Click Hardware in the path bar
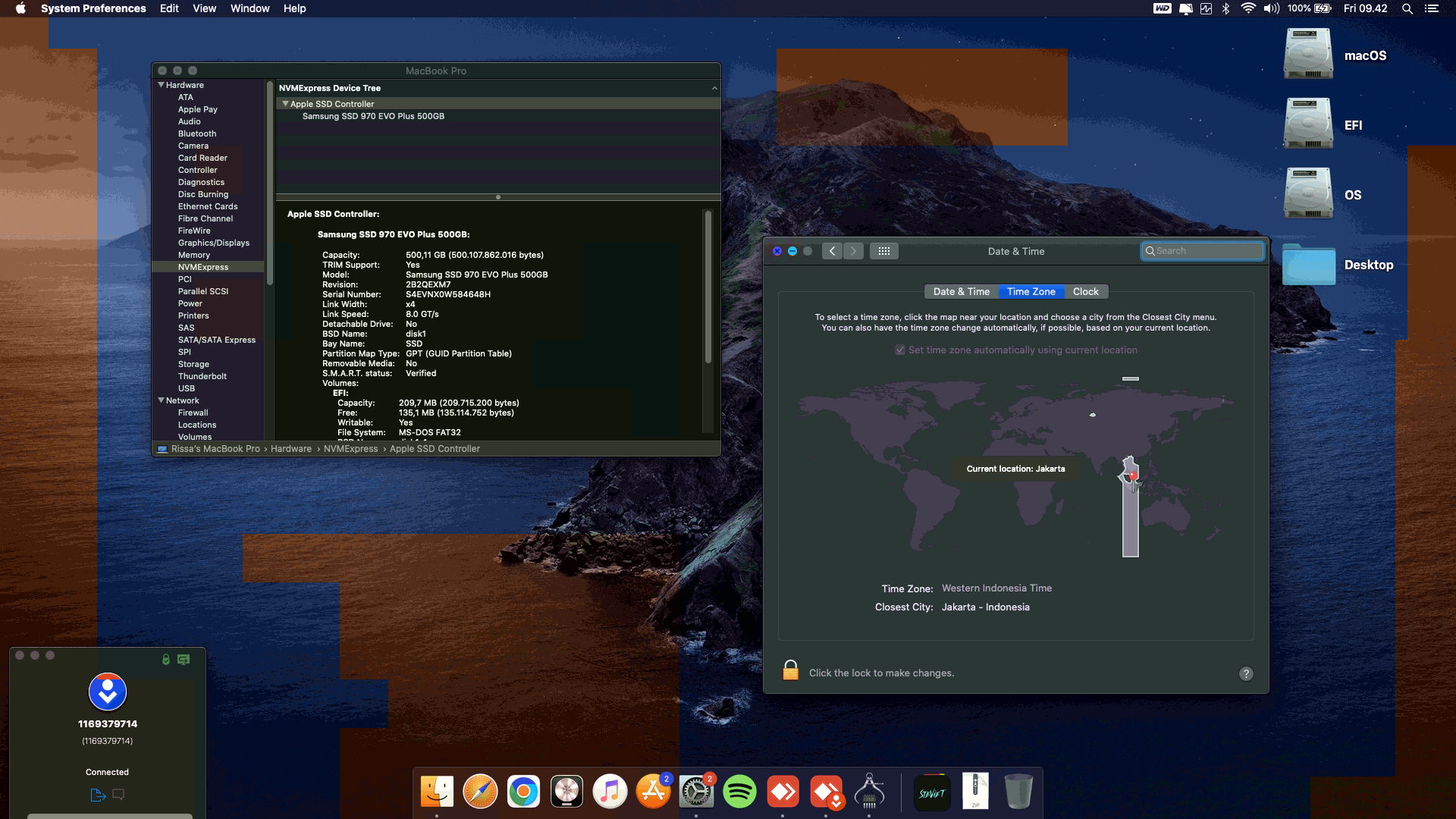Screen dimensions: 1456x819 click(290, 449)
